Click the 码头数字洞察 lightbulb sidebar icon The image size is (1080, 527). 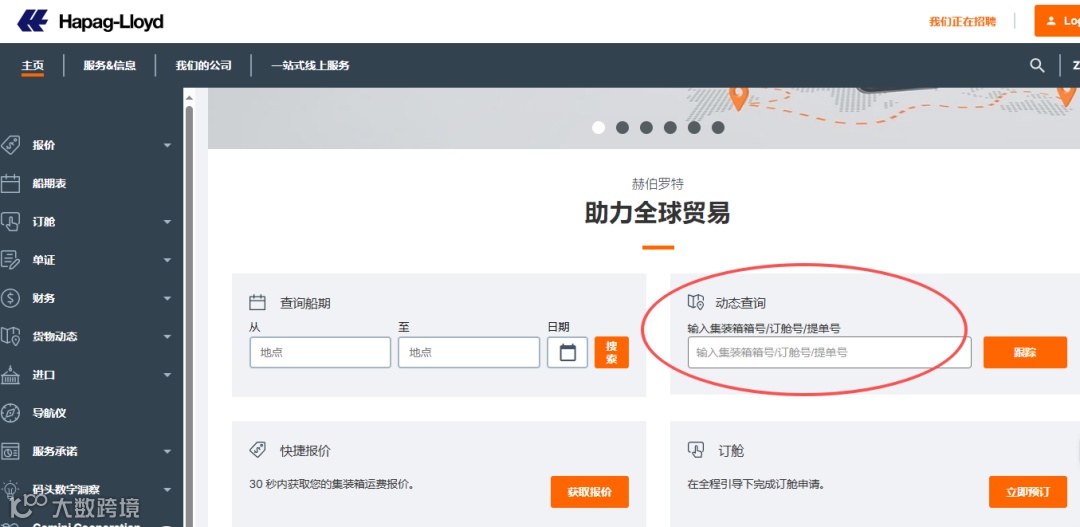point(10,489)
